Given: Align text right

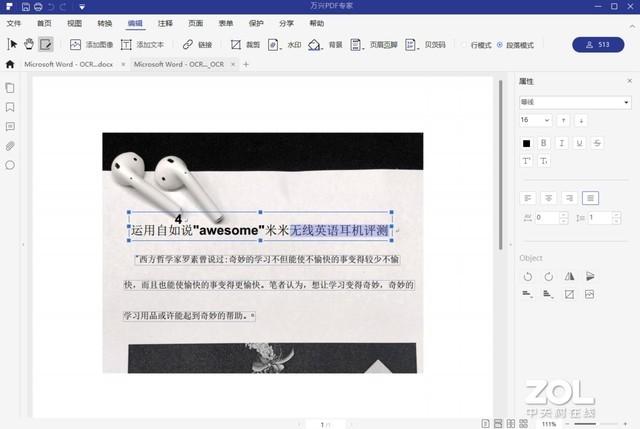Looking at the screenshot, I should tap(569, 198).
